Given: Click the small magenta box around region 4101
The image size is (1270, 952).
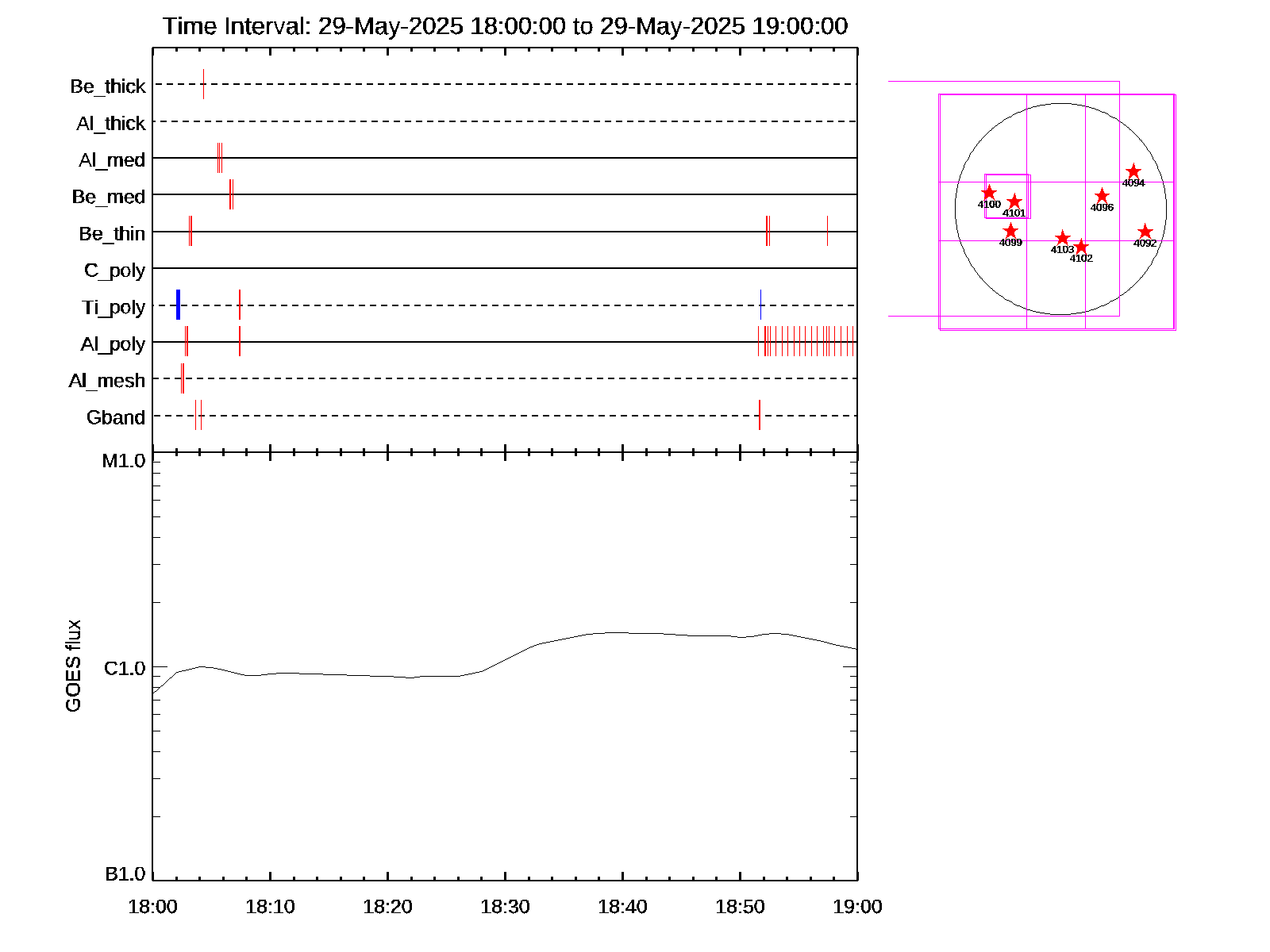Looking at the screenshot, I should pos(1008,175).
